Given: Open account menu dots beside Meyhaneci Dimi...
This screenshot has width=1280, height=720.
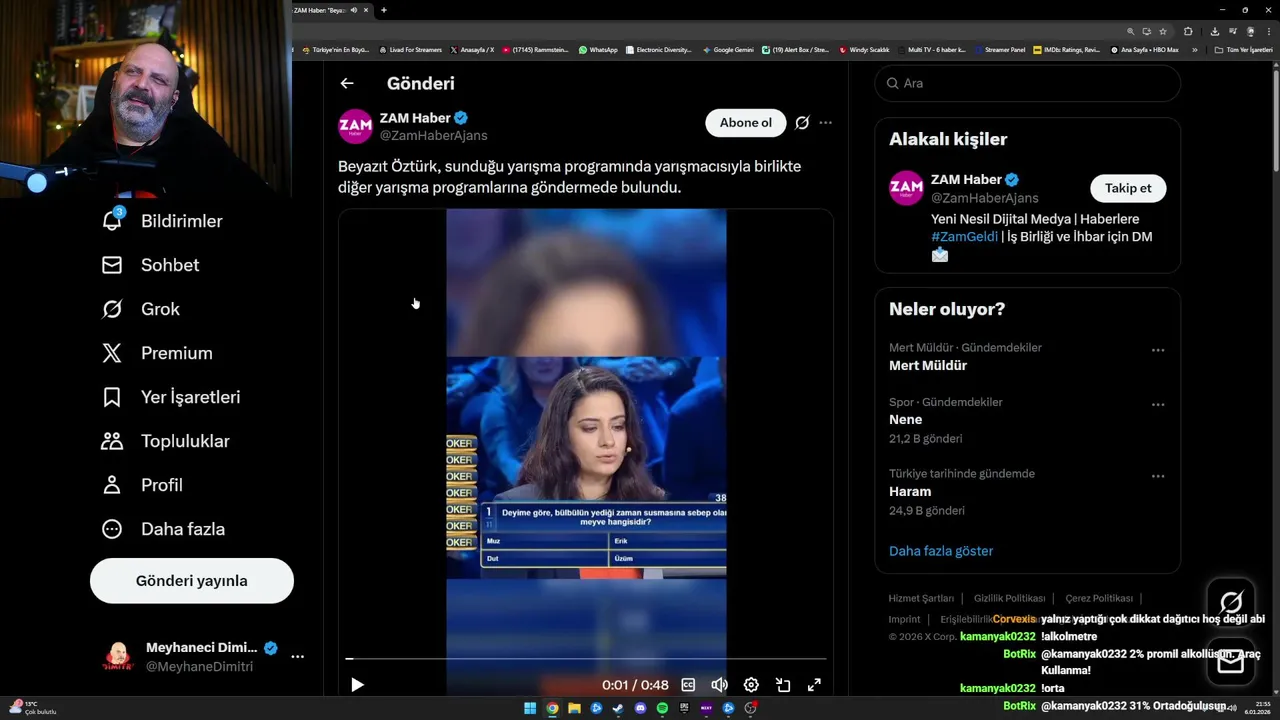Looking at the screenshot, I should pyautogui.click(x=297, y=657).
